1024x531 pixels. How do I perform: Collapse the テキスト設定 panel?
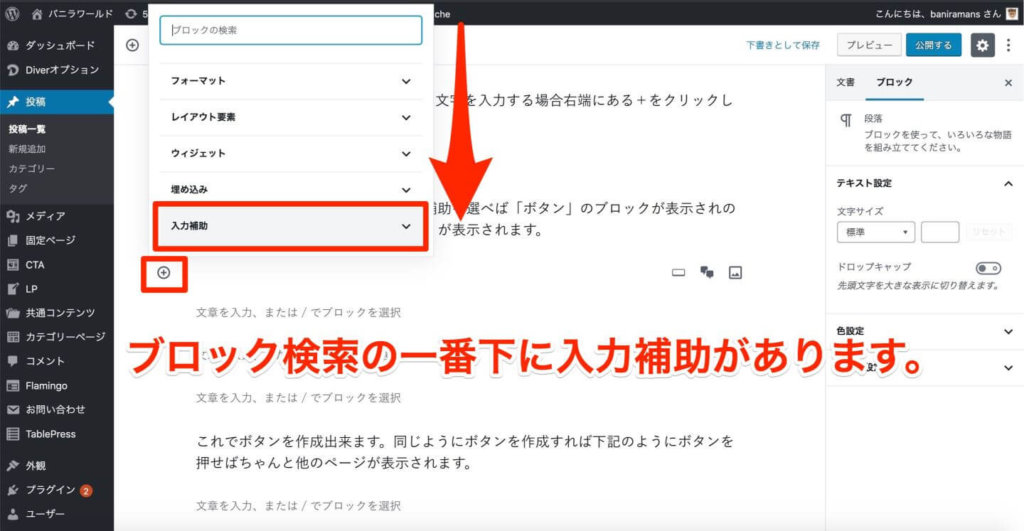pos(925,184)
